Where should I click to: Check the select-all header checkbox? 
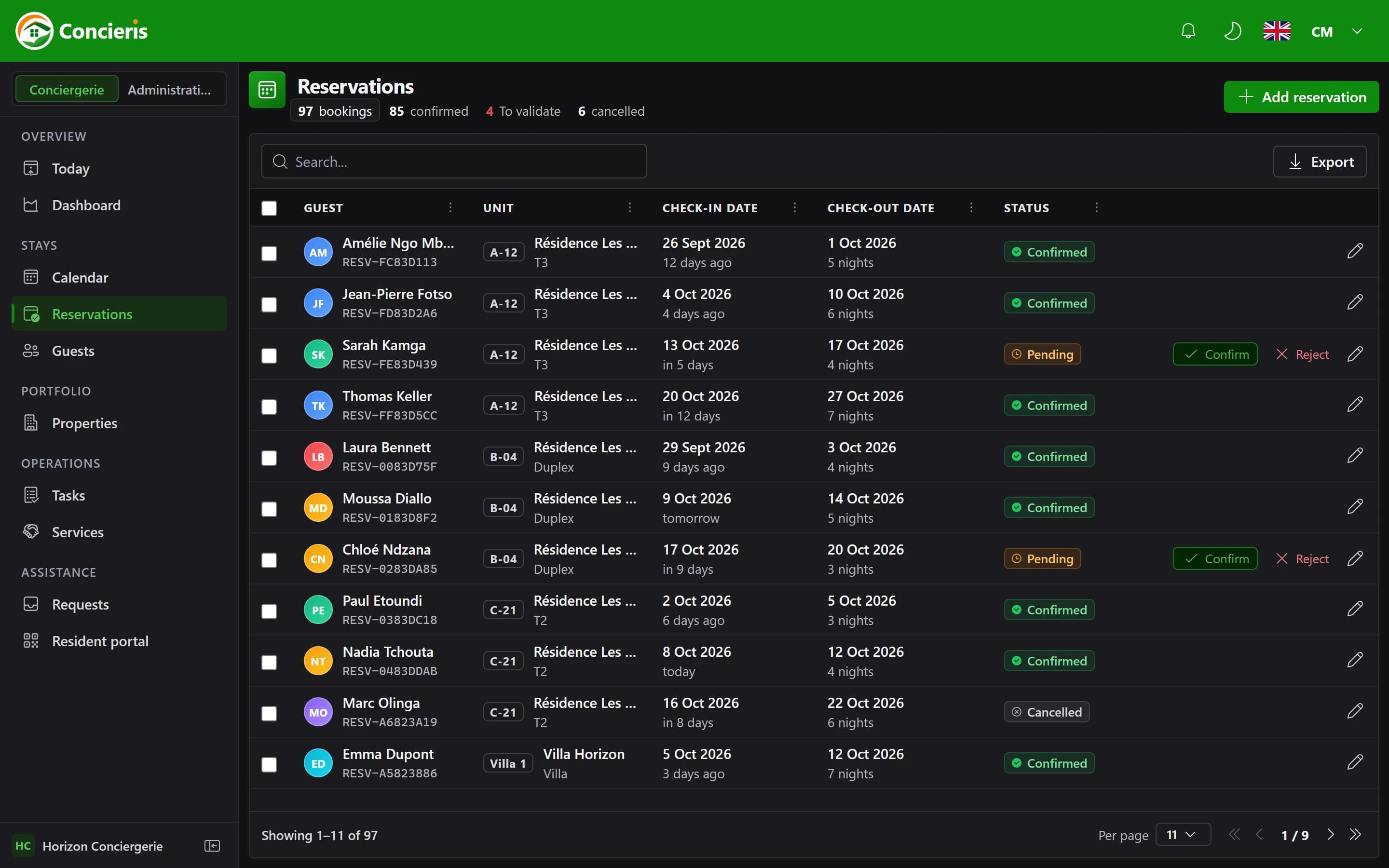[269, 208]
